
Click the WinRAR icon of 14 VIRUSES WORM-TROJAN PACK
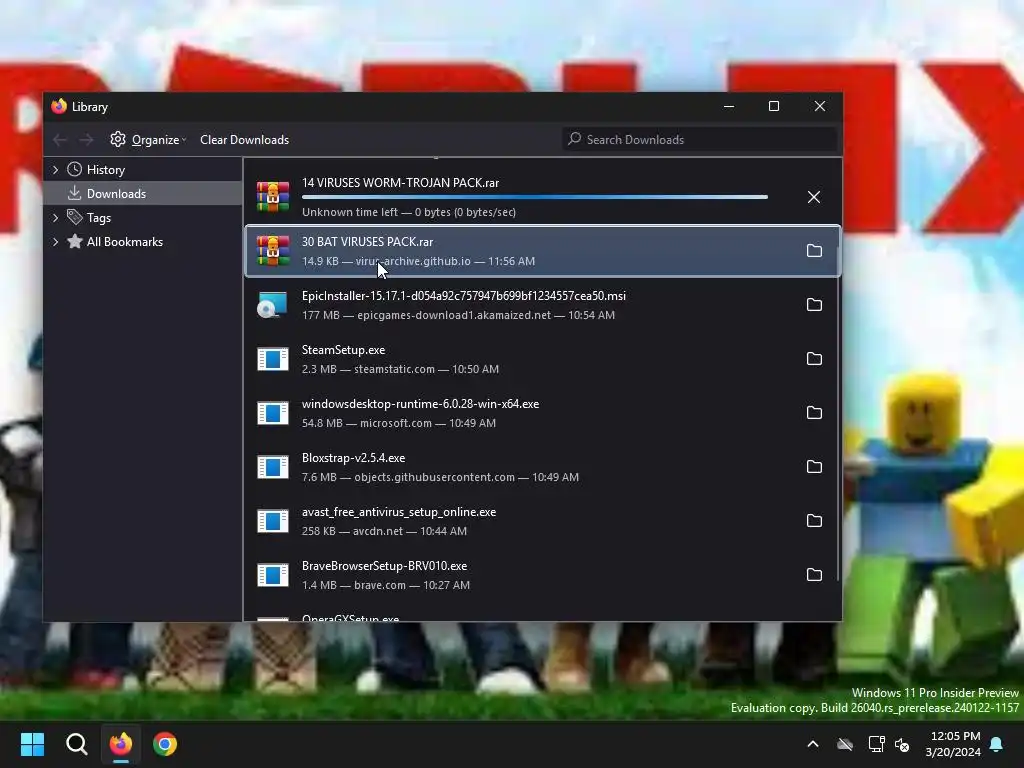tap(273, 197)
